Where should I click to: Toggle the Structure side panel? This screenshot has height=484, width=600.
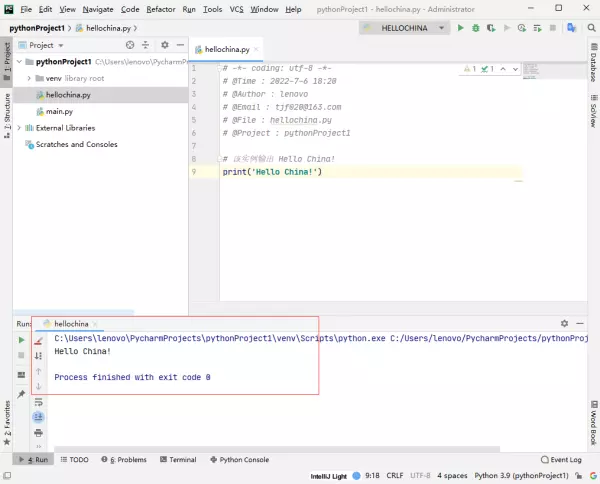point(7,116)
